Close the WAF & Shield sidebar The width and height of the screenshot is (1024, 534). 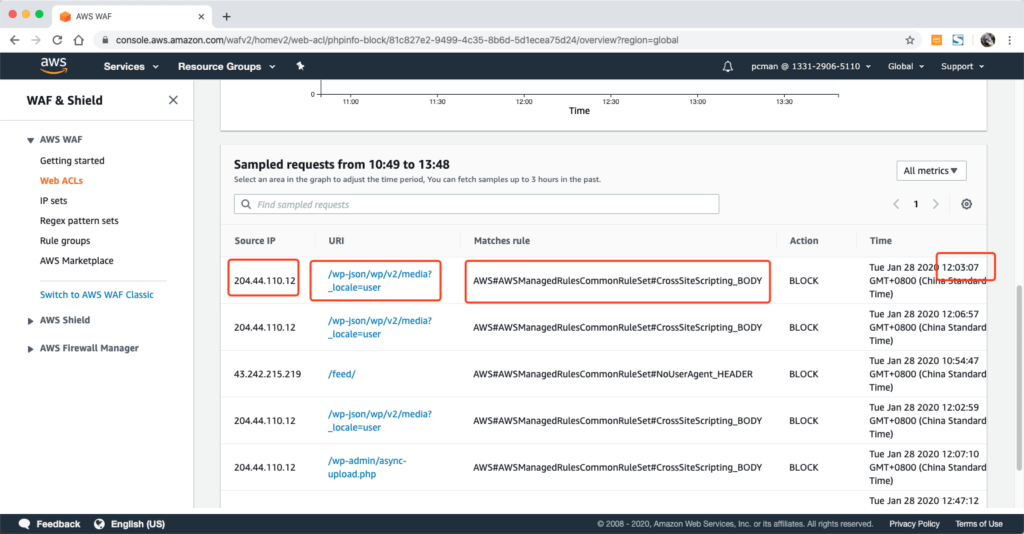[x=173, y=100]
